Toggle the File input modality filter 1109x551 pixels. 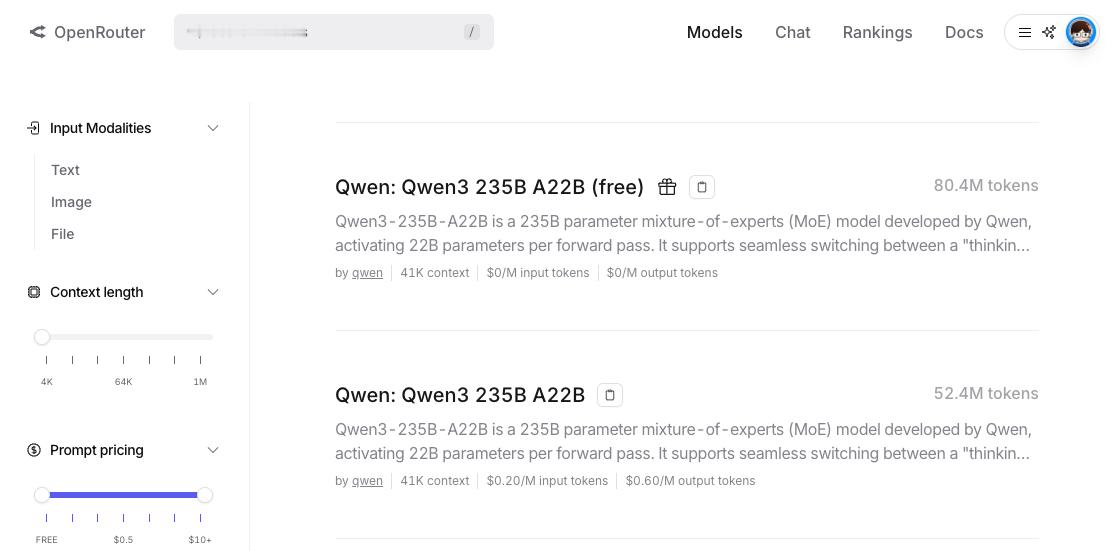point(62,233)
